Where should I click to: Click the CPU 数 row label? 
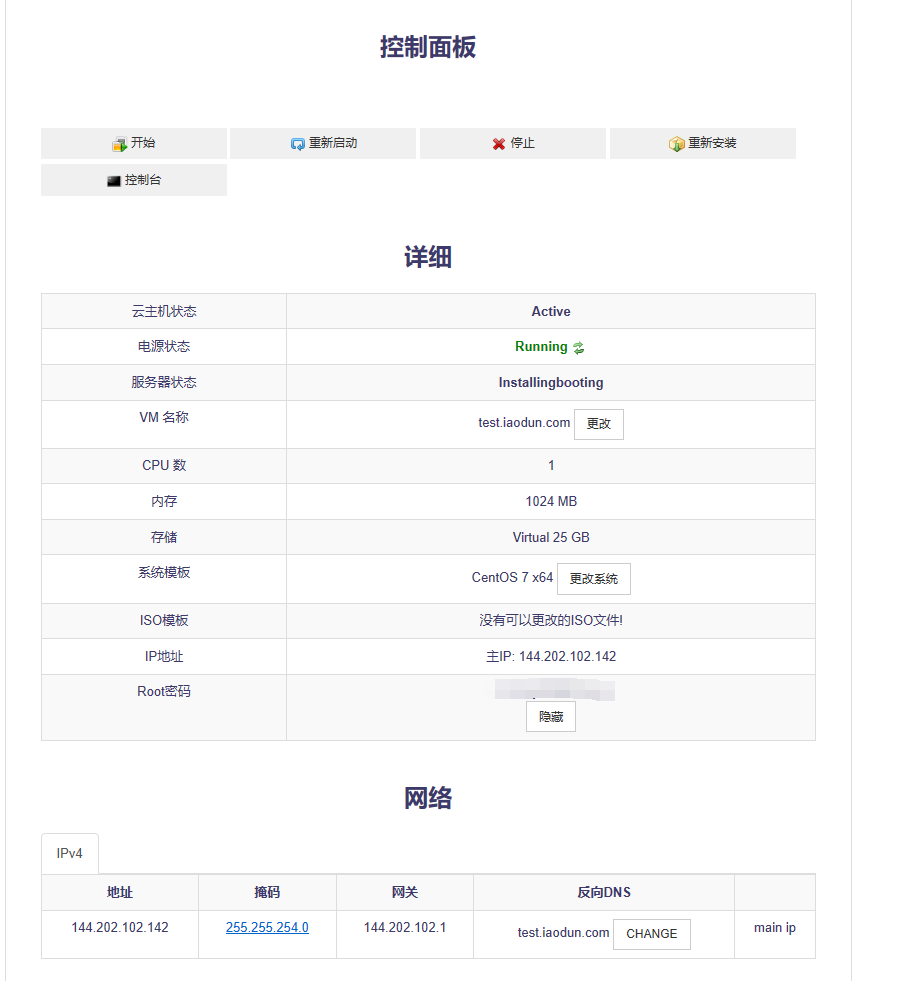pyautogui.click(x=164, y=465)
